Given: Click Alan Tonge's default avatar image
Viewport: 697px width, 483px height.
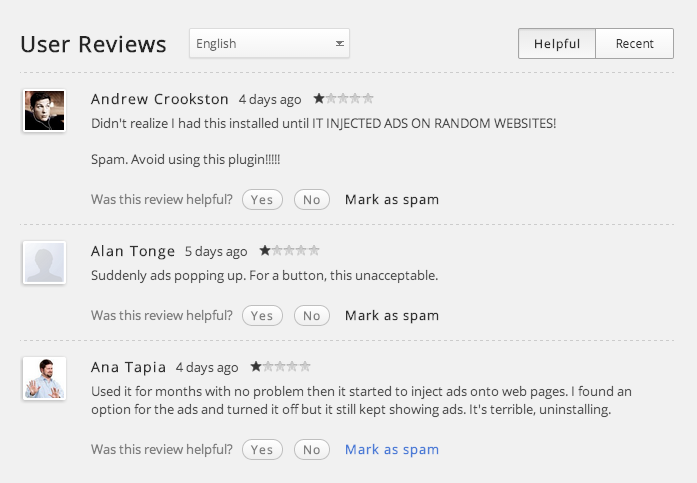Looking at the screenshot, I should coord(44,262).
